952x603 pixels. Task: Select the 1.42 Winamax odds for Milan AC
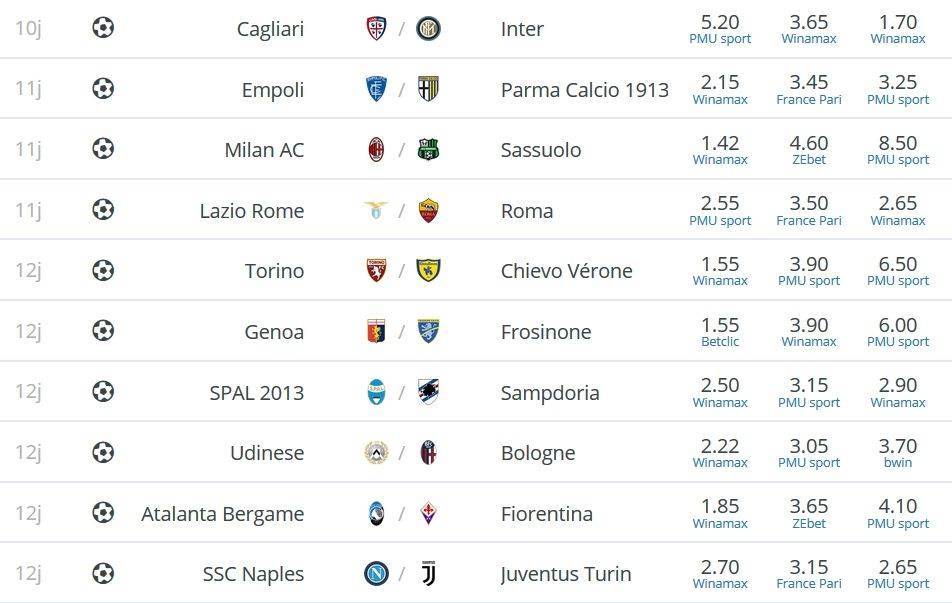pos(720,149)
